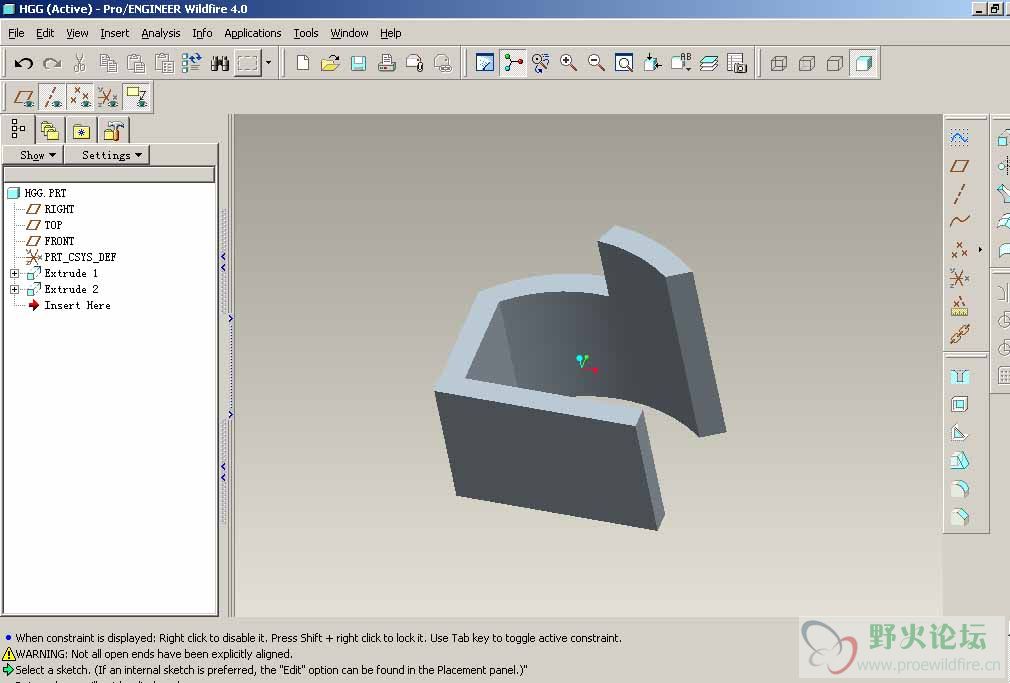Viewport: 1010px width, 683px height.
Task: Open the Insert menu
Action: pos(115,33)
